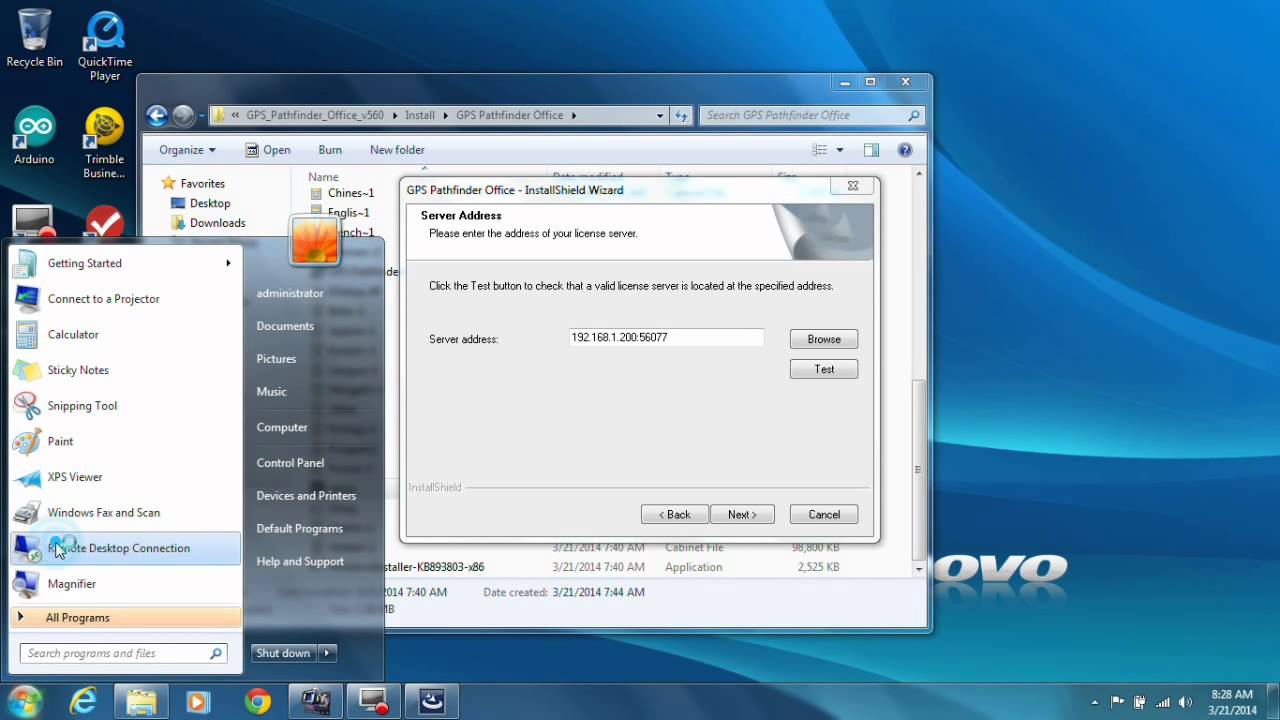Open Getting Started from Start menu
This screenshot has height=720, width=1280.
click(x=125, y=263)
